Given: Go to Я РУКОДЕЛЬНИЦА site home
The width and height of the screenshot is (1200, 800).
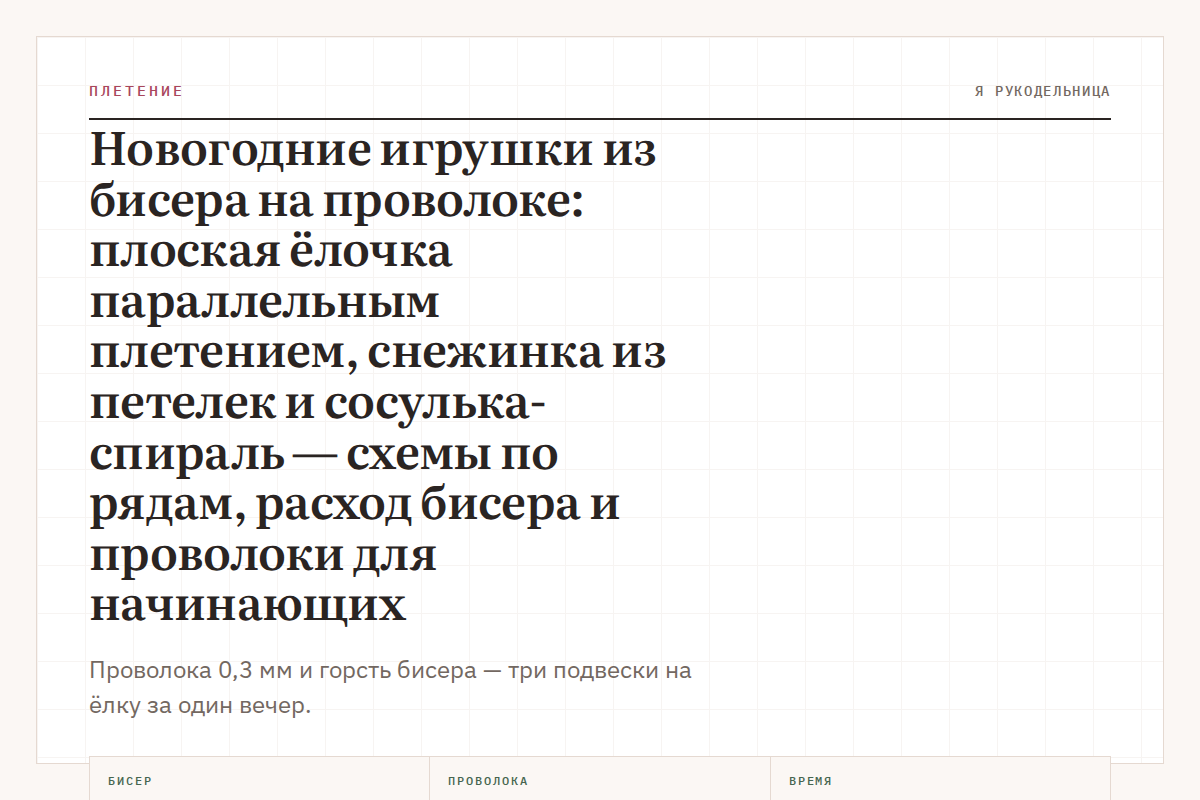Looking at the screenshot, I should 1042,91.
